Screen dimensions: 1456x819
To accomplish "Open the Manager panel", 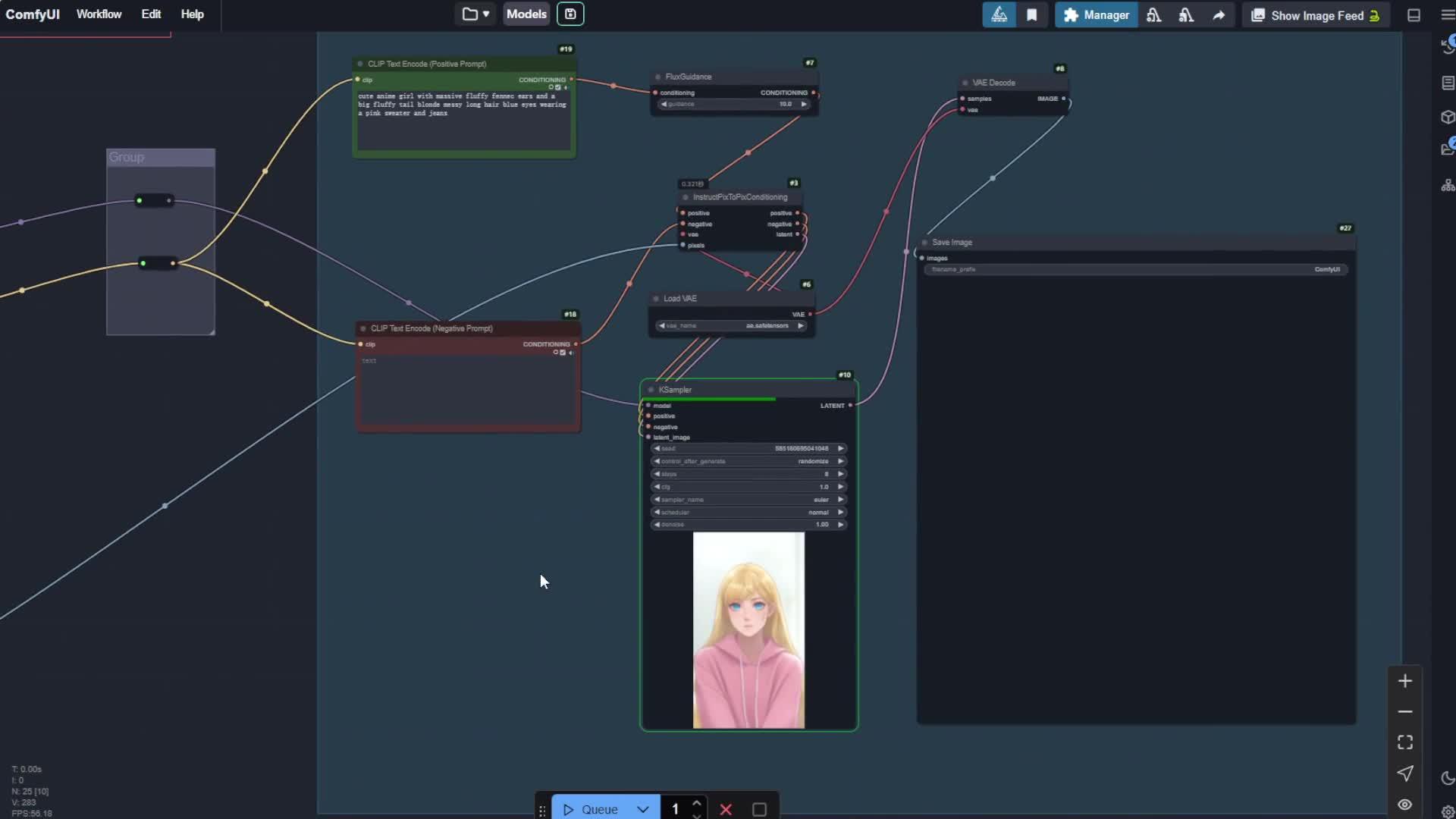I will (x=1096, y=14).
